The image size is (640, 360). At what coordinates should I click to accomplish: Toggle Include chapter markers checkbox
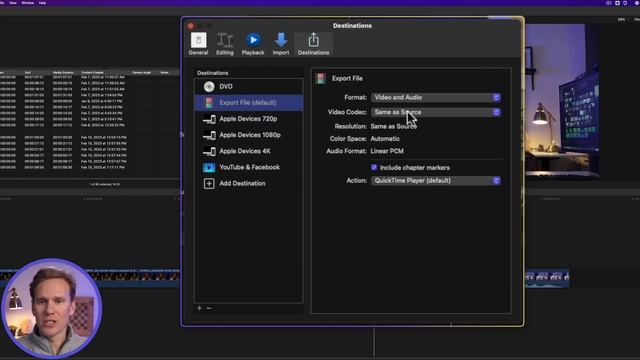(374, 167)
